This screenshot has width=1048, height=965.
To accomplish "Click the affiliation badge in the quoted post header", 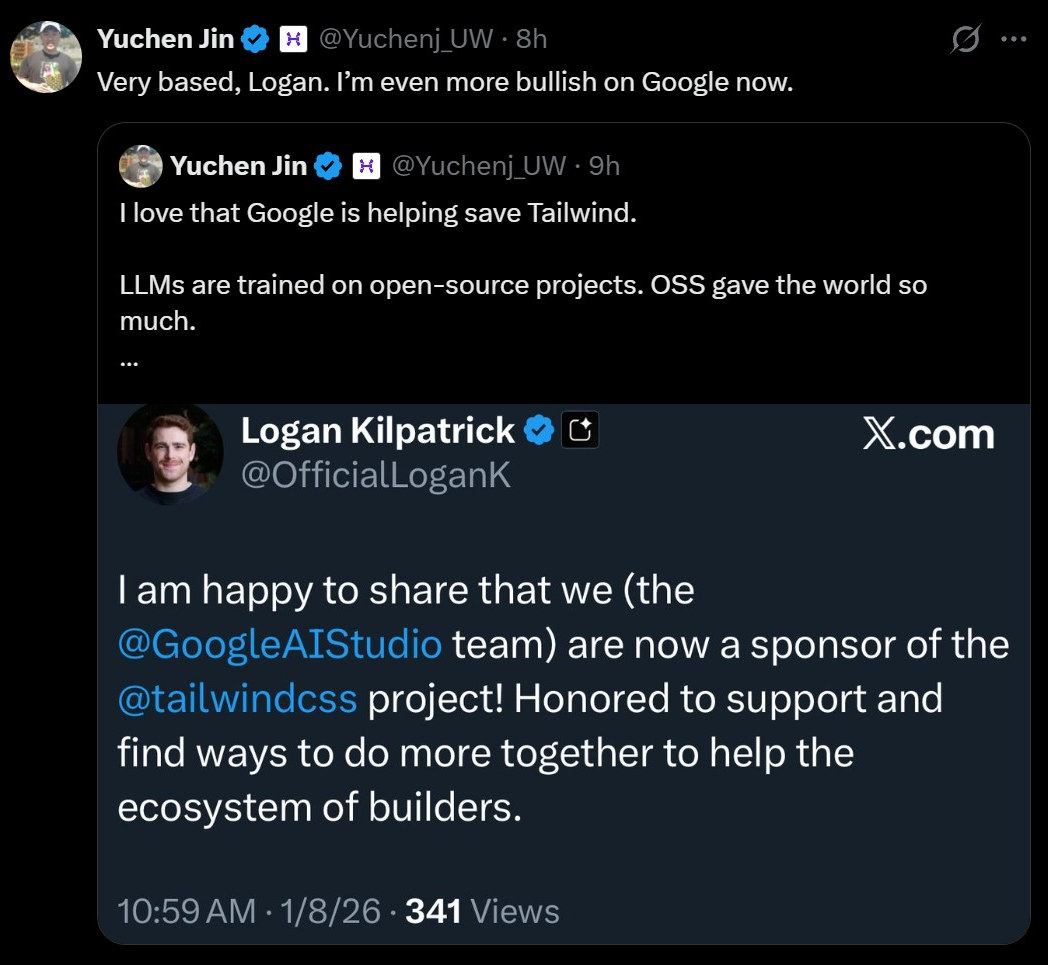I will point(367,166).
